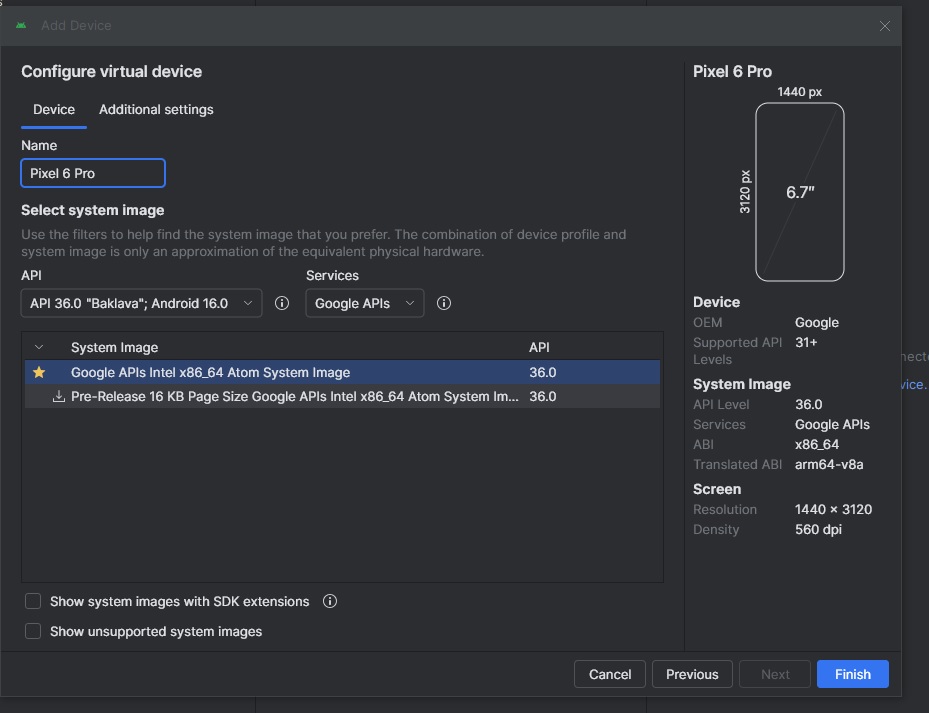929x713 pixels.
Task: Click the info icon next to Services dropdown
Action: pos(444,303)
